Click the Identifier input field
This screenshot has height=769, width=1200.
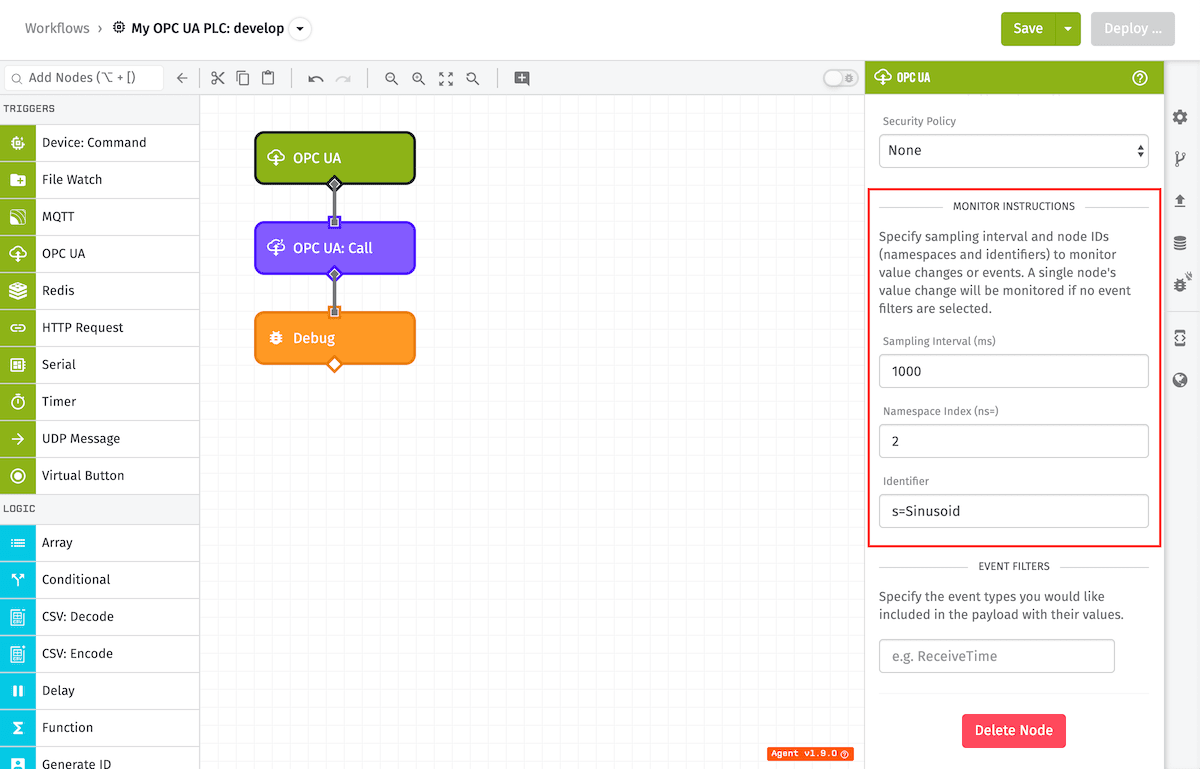click(x=1014, y=511)
